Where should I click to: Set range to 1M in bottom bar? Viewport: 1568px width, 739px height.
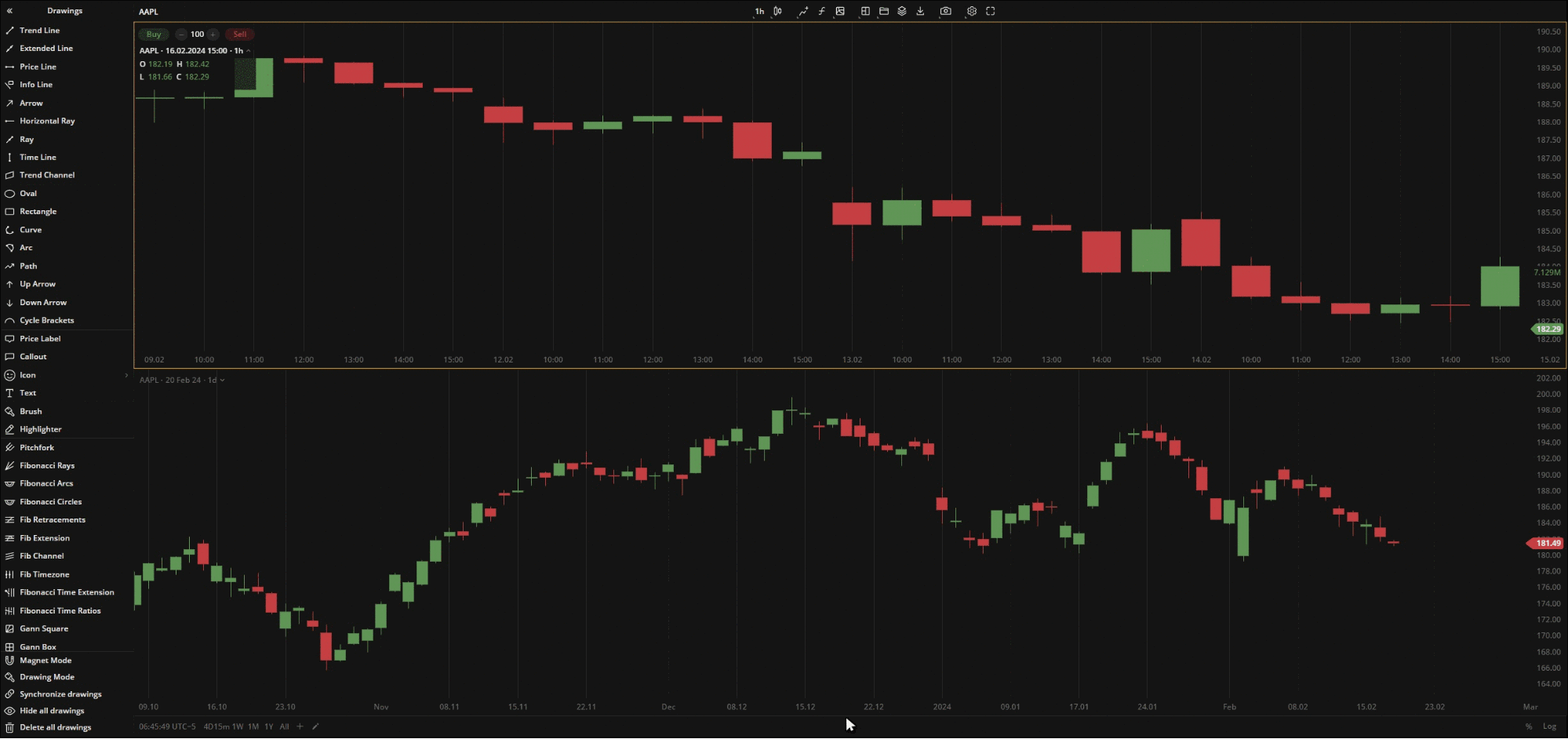[x=253, y=727]
